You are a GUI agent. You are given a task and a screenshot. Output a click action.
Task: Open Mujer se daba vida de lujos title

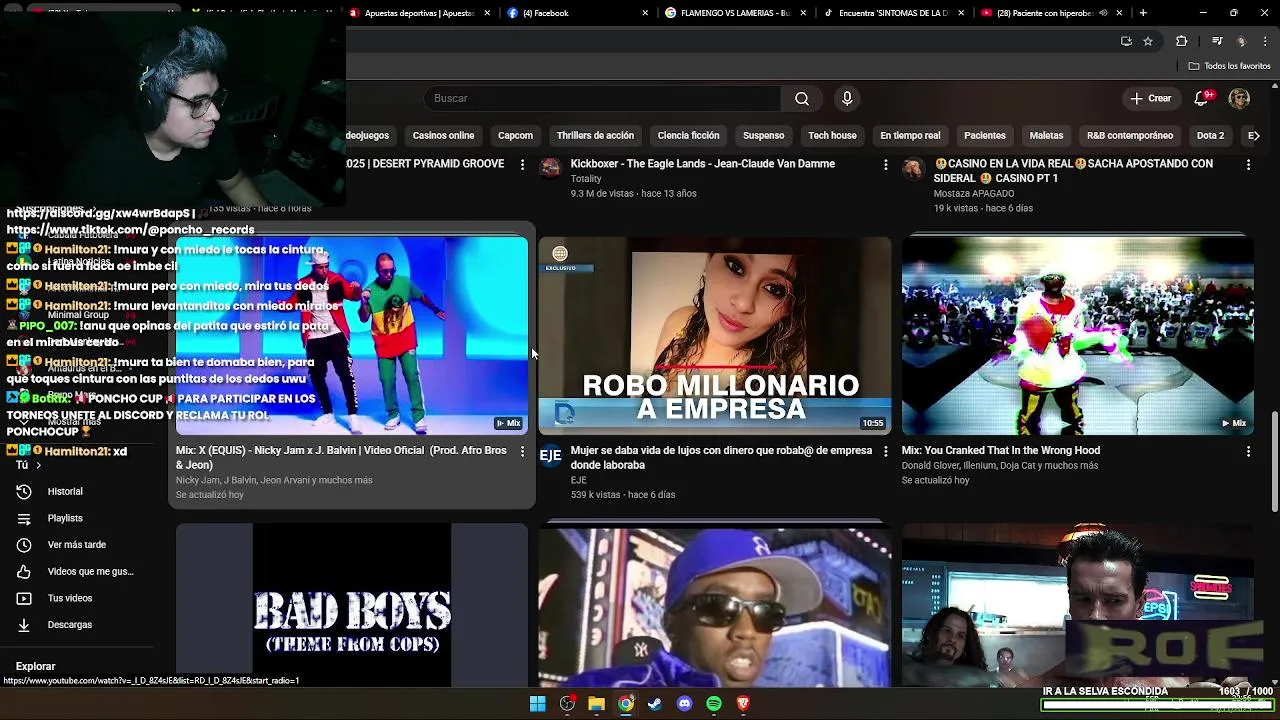721,458
